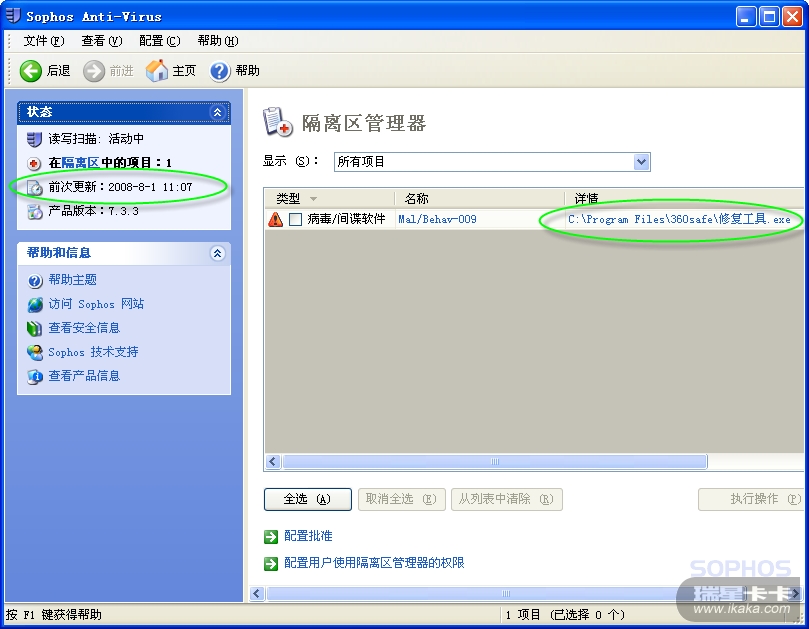
Task: Maximize the Sophos Anti-Virus window
Action: 769,17
